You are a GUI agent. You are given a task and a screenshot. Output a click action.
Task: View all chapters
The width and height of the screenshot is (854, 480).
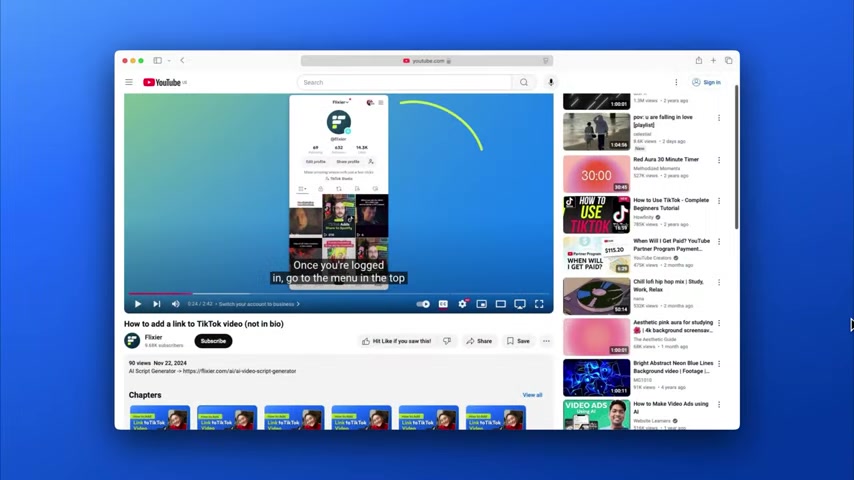[532, 395]
